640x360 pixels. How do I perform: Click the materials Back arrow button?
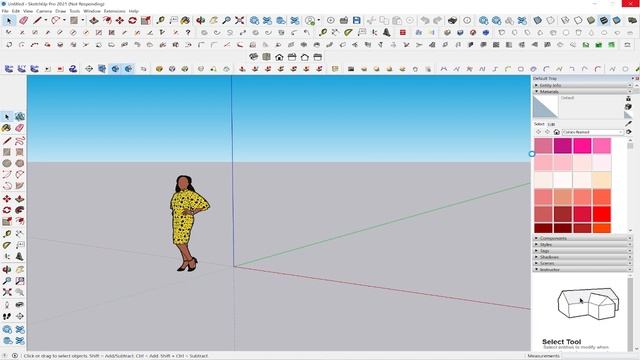pos(538,132)
